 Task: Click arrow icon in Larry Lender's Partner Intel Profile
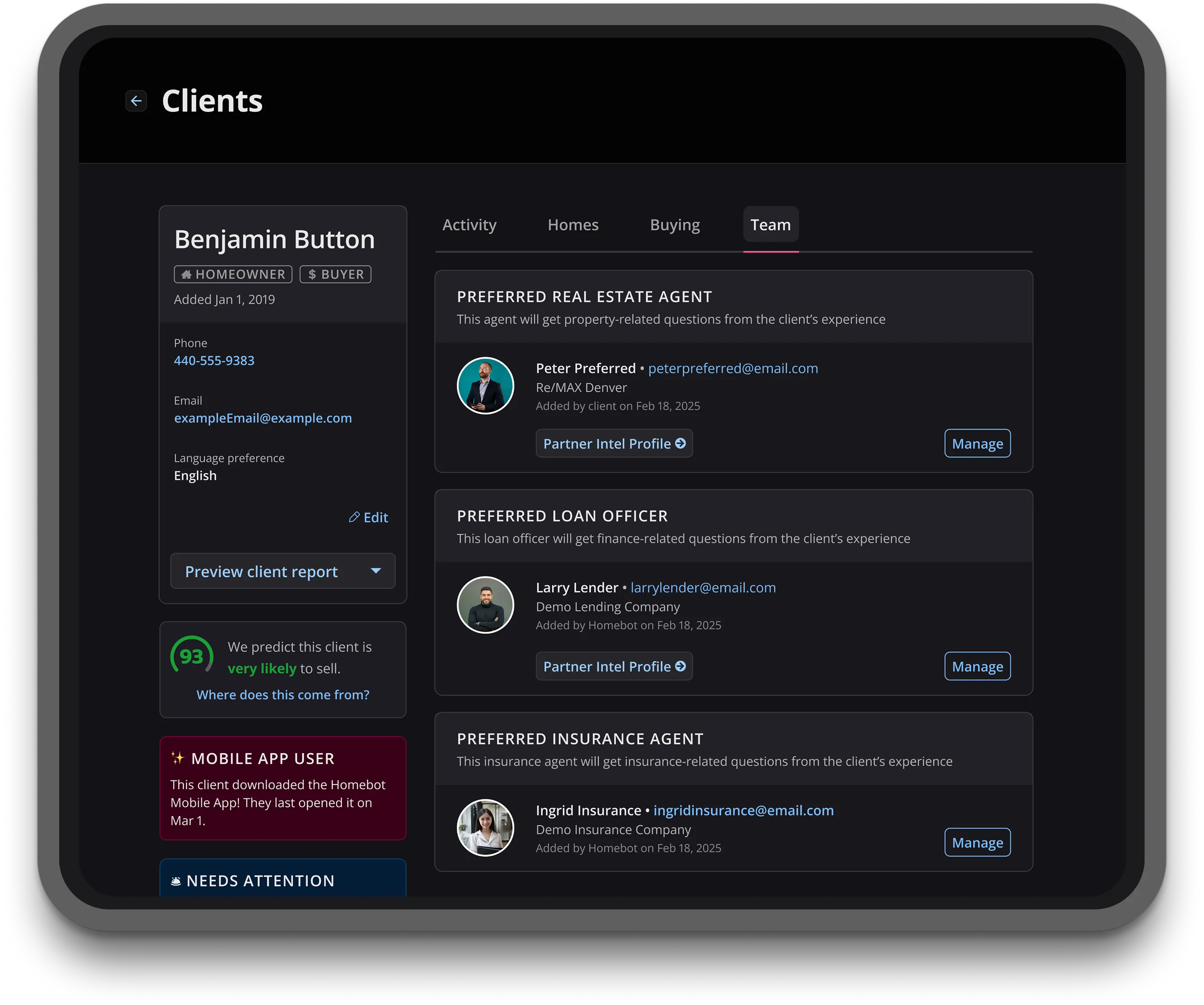coord(680,666)
